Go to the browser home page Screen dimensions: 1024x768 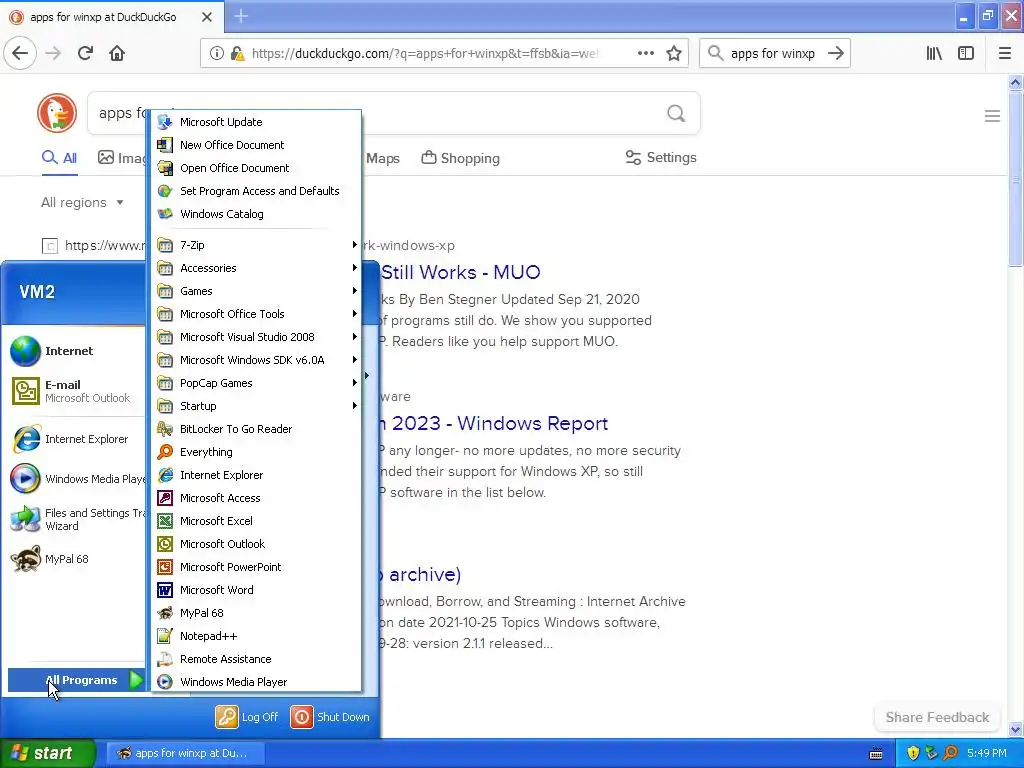[117, 53]
